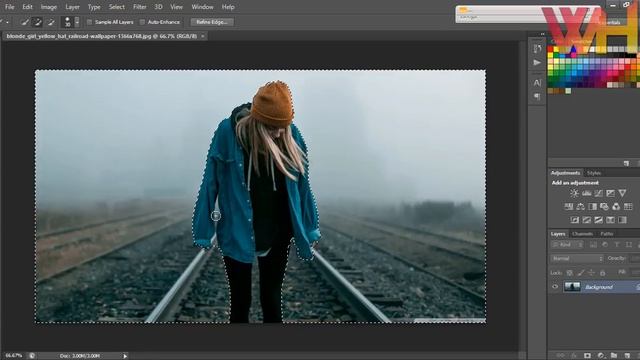The height and width of the screenshot is (360, 640).
Task: Add a Curves adjustment
Action: coord(598,193)
